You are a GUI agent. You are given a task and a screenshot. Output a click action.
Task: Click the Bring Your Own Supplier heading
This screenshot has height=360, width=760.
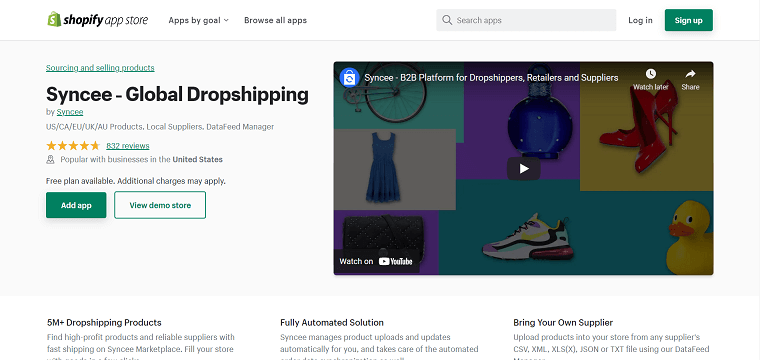563,323
